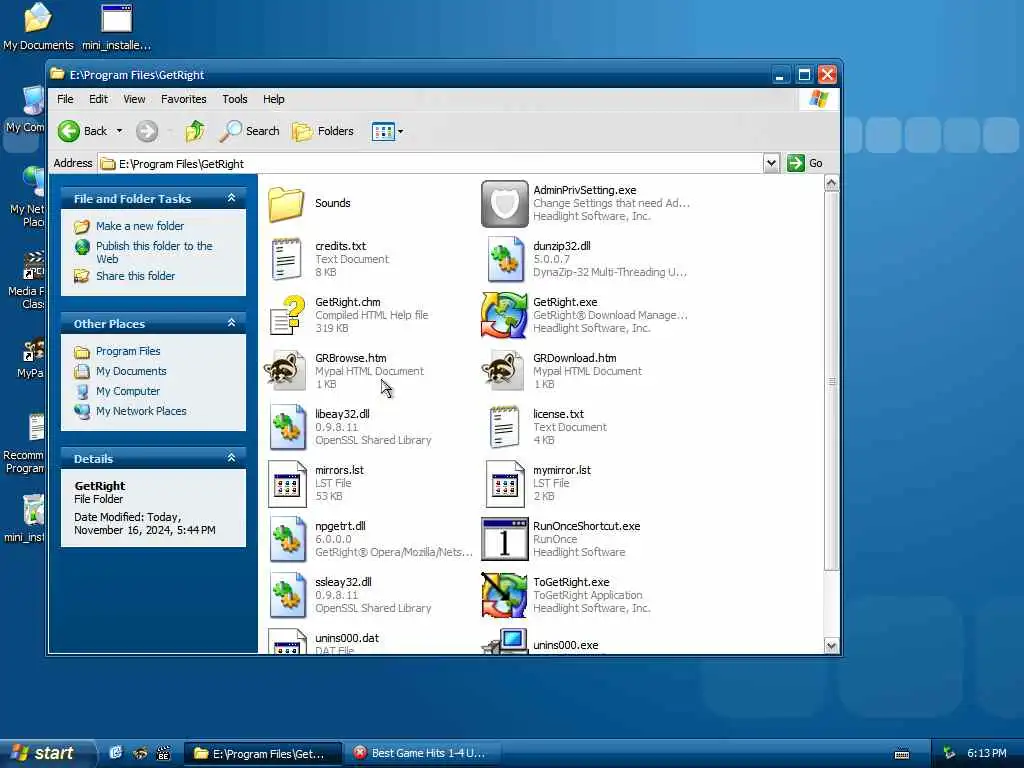Select the GRDownload.htm raccoon icon
The height and width of the screenshot is (768, 1024).
click(503, 371)
